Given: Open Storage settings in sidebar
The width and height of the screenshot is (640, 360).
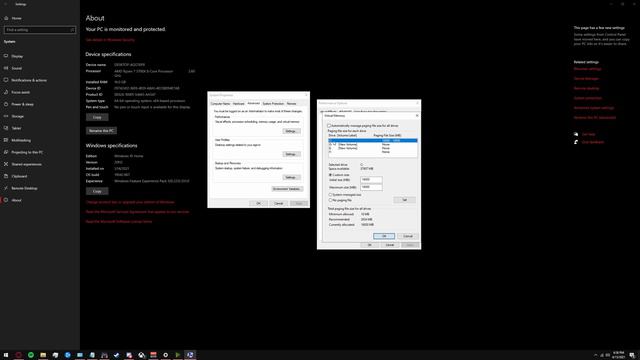Looking at the screenshot, I should click(x=18, y=116).
